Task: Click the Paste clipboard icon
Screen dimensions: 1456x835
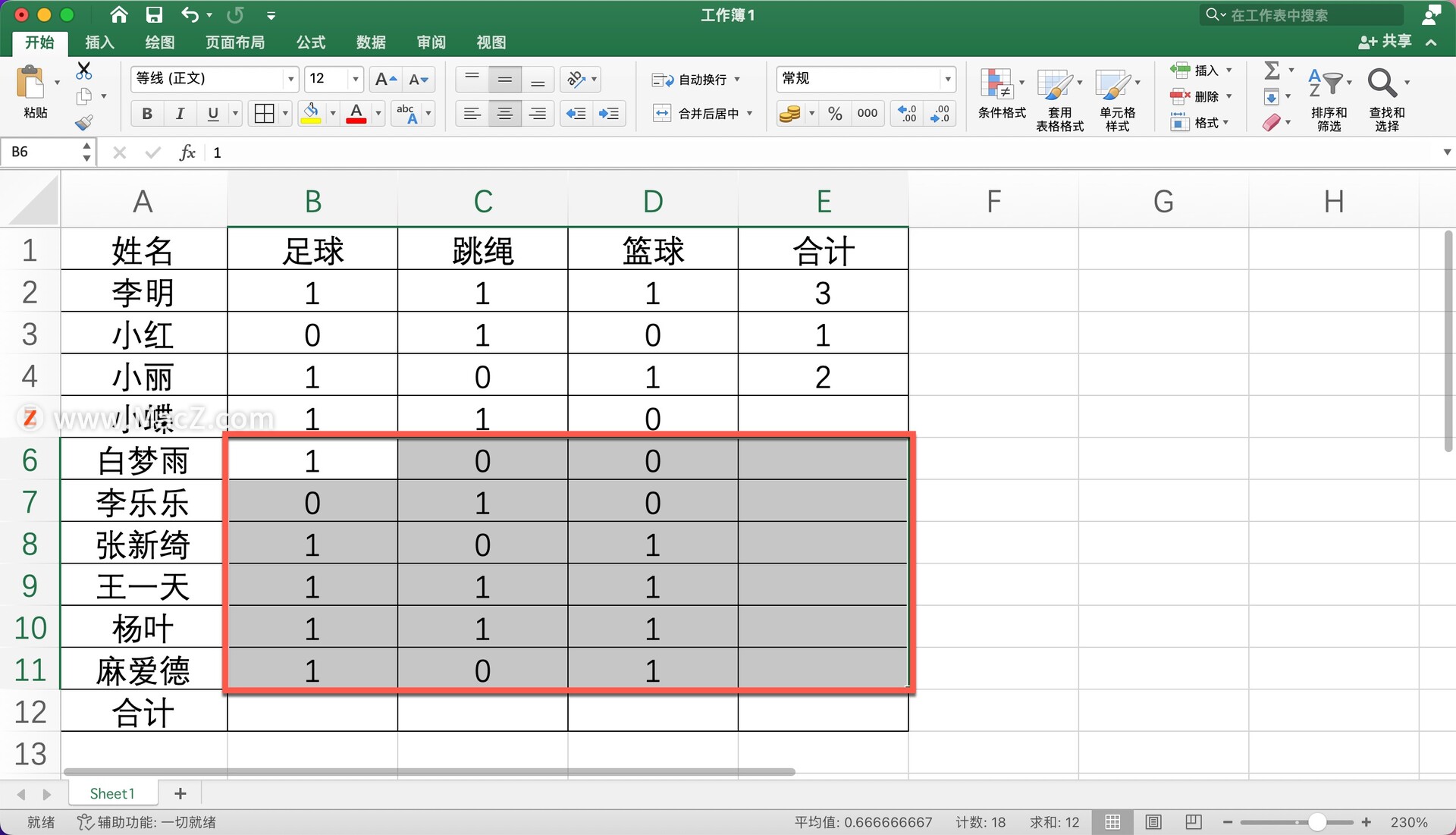Action: click(x=31, y=83)
